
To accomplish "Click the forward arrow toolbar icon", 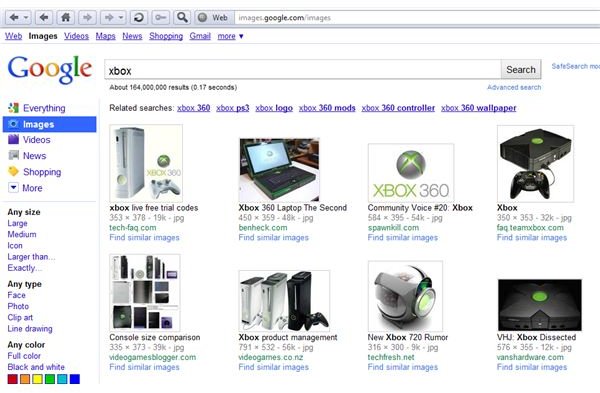I will point(87,17).
